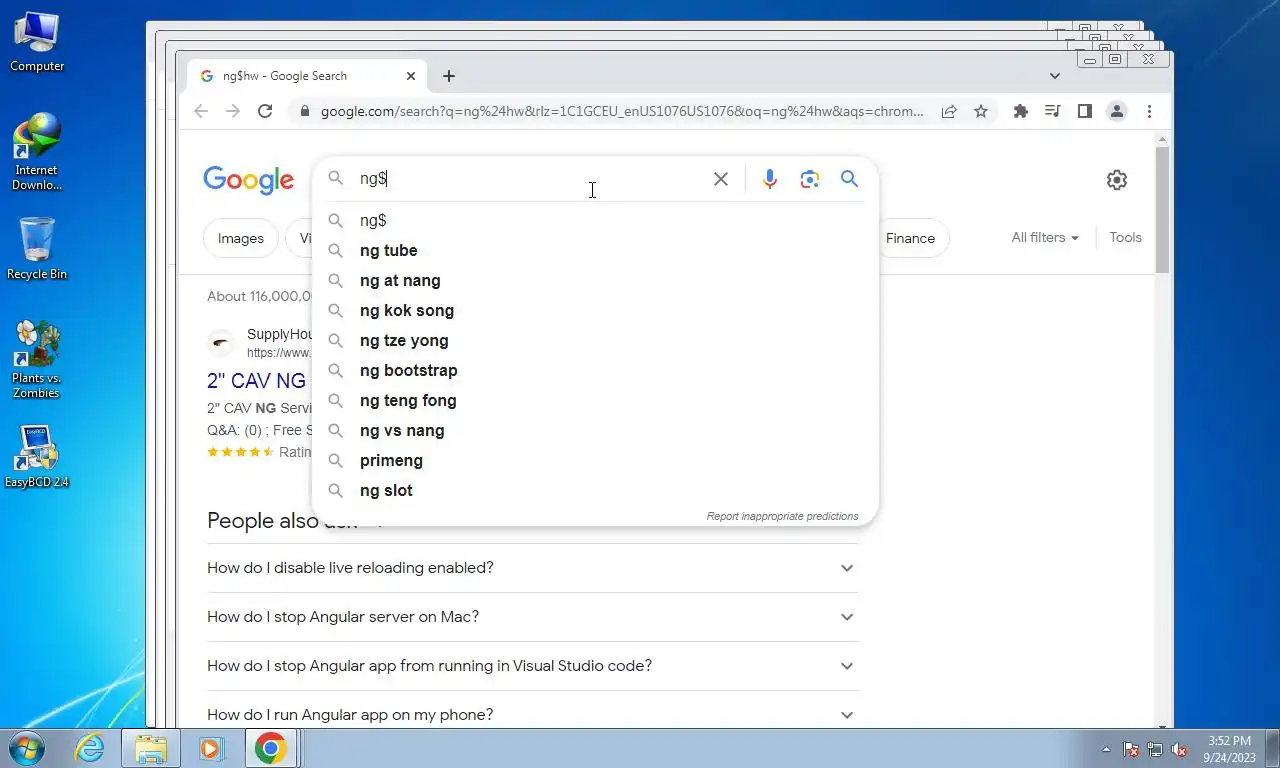Open Action Center flag icon
Screen dimensions: 1280x768
pos(1131,749)
